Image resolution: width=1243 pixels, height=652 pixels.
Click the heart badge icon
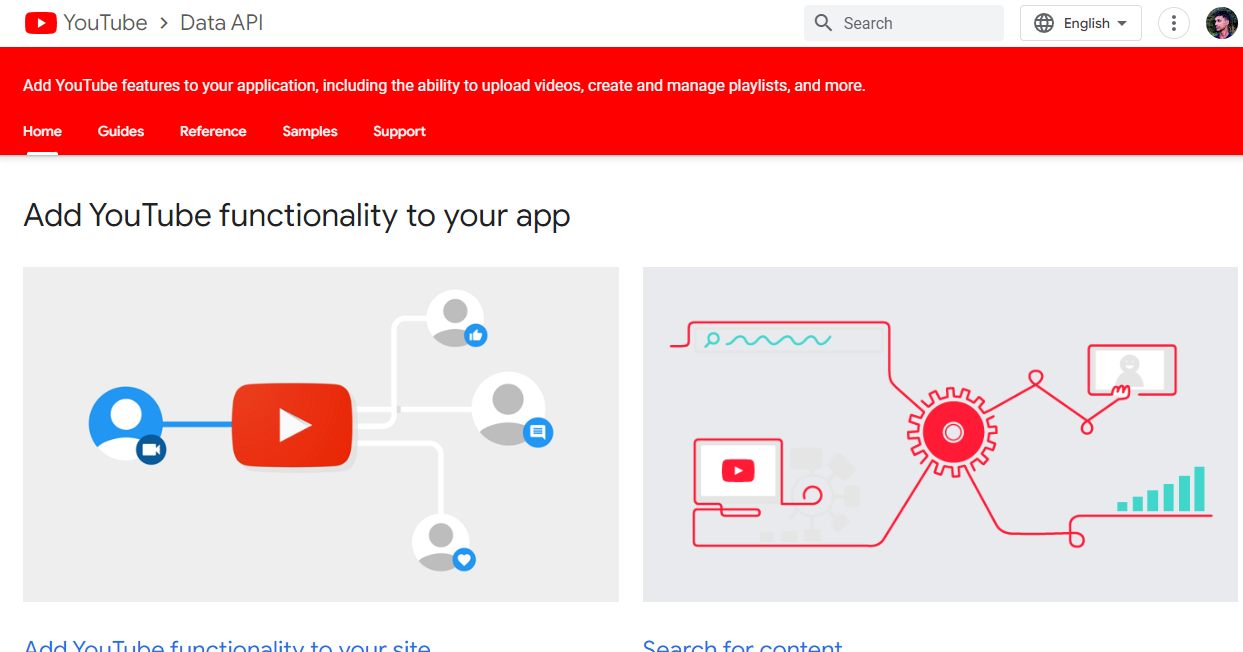click(x=463, y=559)
